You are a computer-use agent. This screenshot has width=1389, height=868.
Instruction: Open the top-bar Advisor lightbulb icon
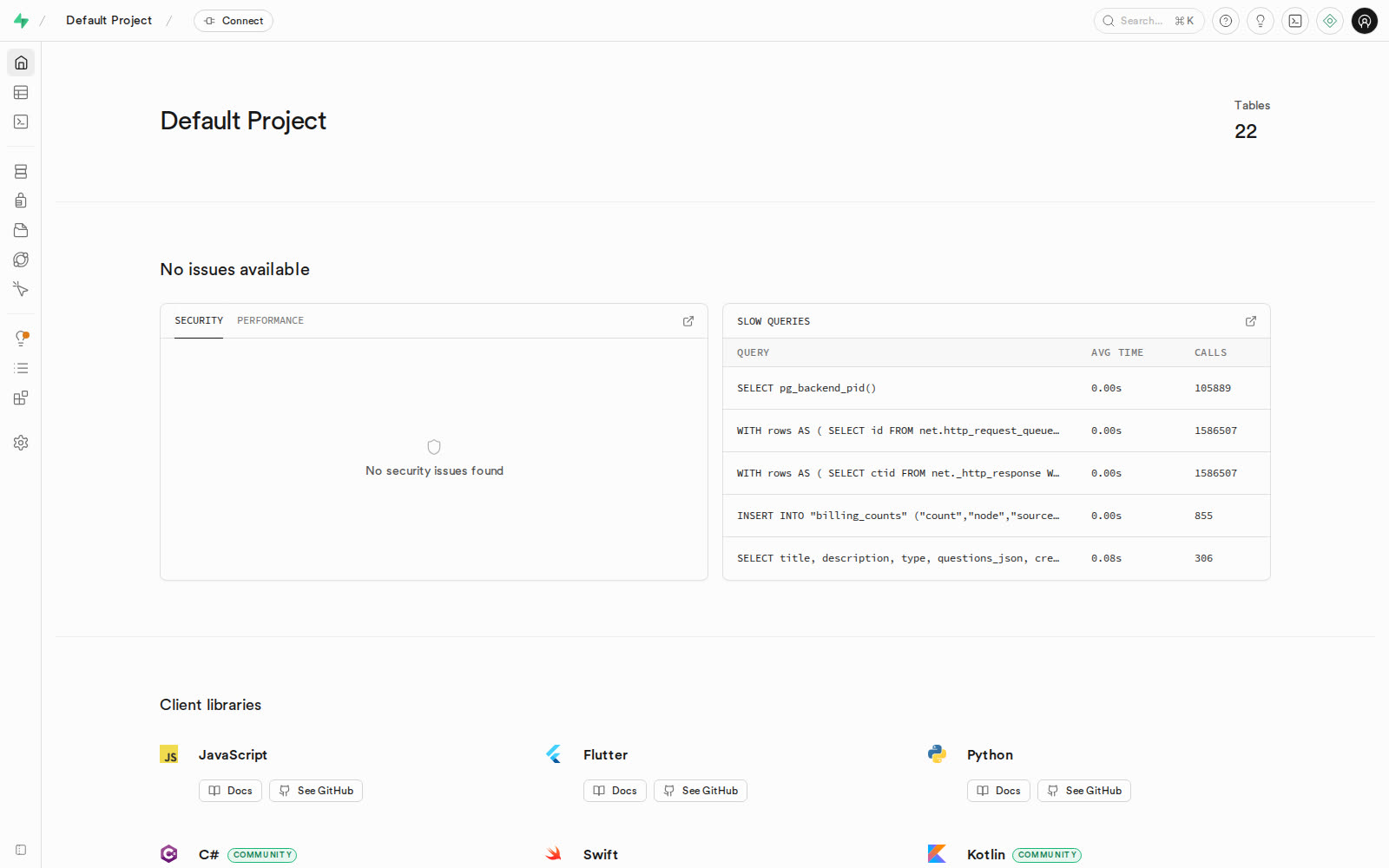[1261, 21]
